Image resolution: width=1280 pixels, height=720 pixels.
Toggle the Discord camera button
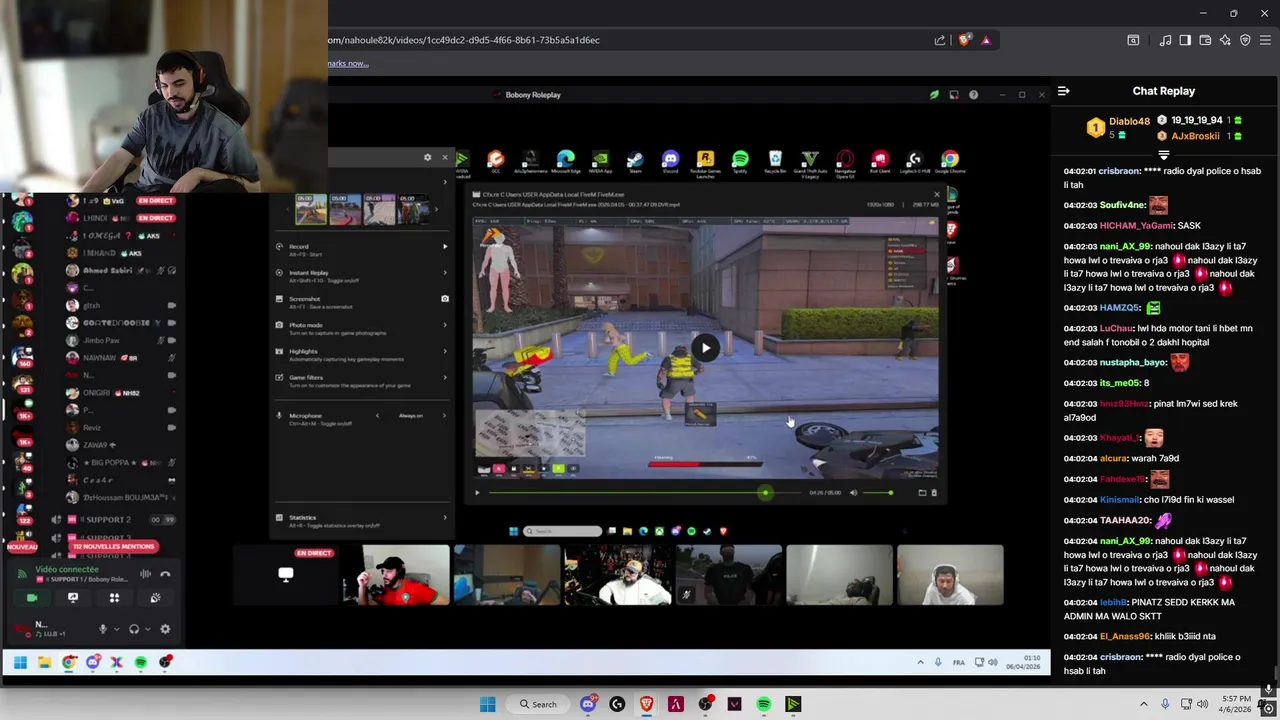click(32, 598)
